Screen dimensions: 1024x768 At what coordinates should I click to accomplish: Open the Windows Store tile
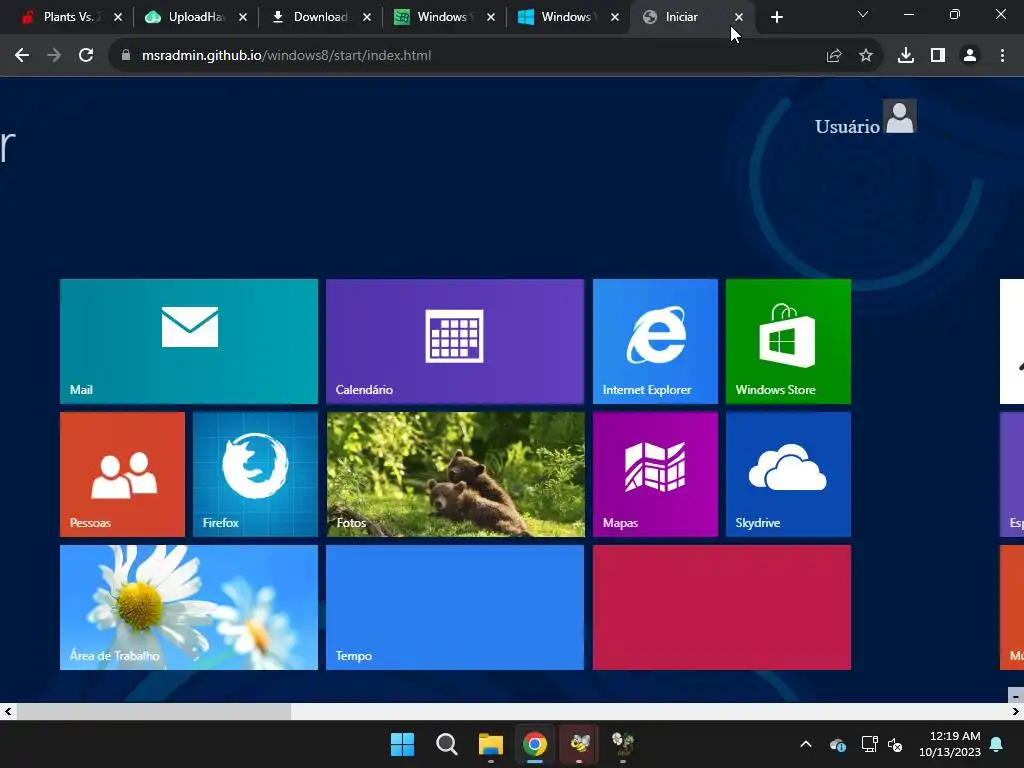(x=788, y=342)
